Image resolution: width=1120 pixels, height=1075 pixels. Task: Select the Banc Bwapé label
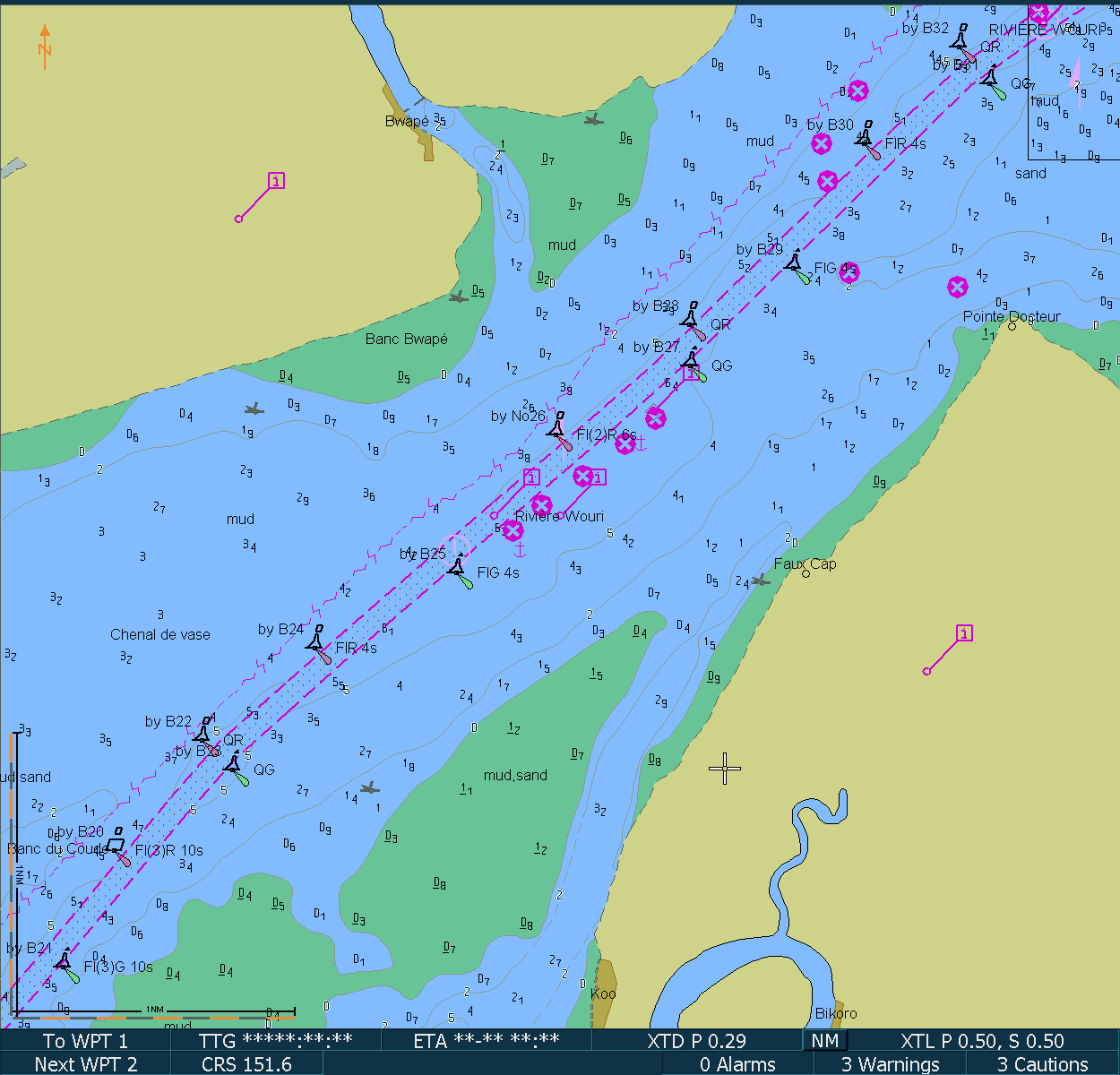click(406, 339)
